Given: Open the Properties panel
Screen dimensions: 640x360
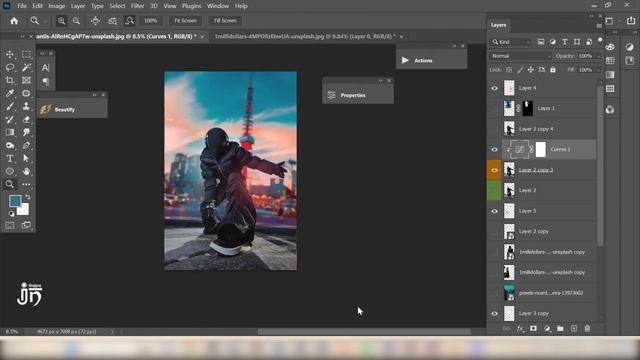Looking at the screenshot, I should click(358, 95).
